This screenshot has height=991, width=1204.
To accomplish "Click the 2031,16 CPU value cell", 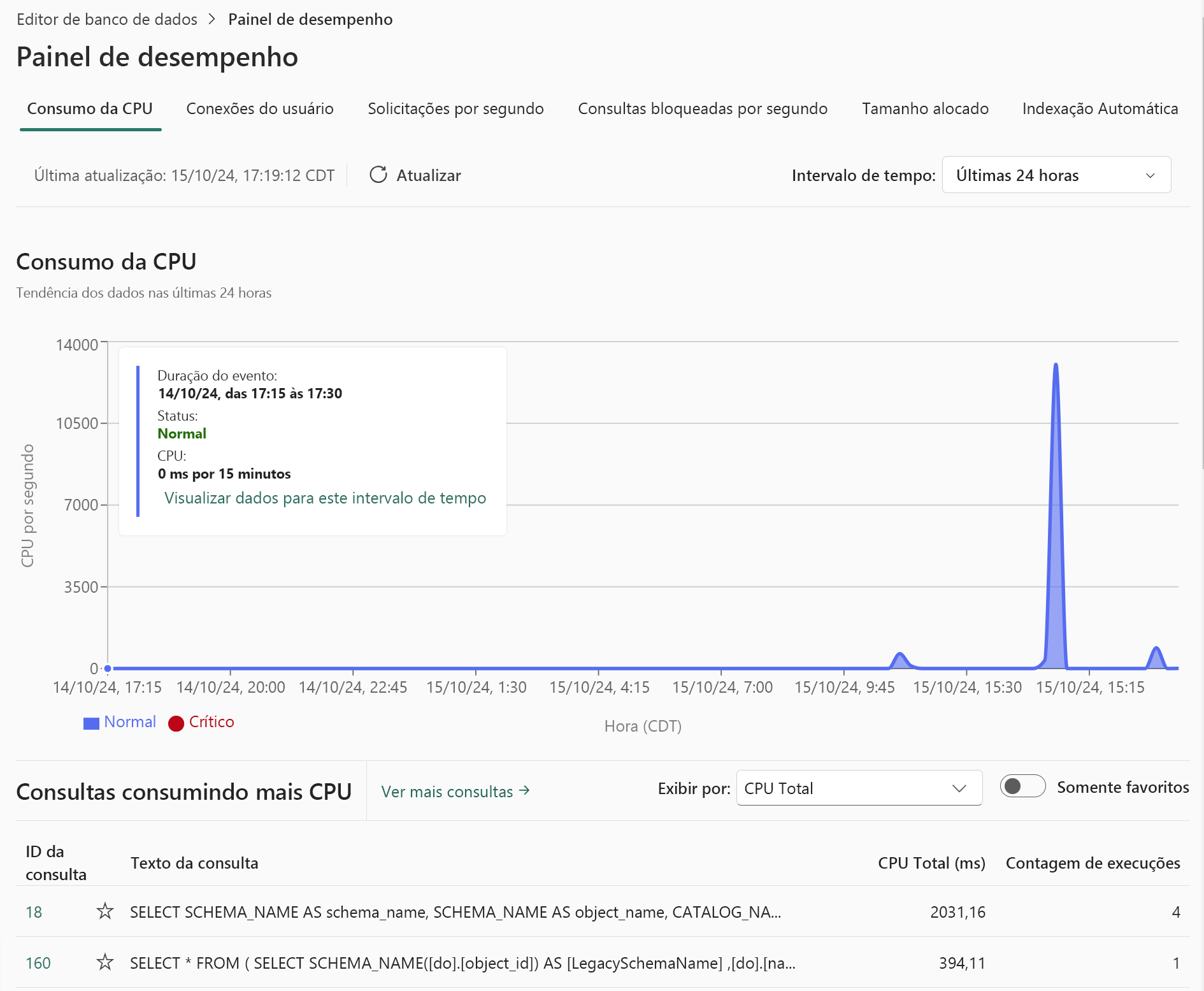I will (x=957, y=912).
